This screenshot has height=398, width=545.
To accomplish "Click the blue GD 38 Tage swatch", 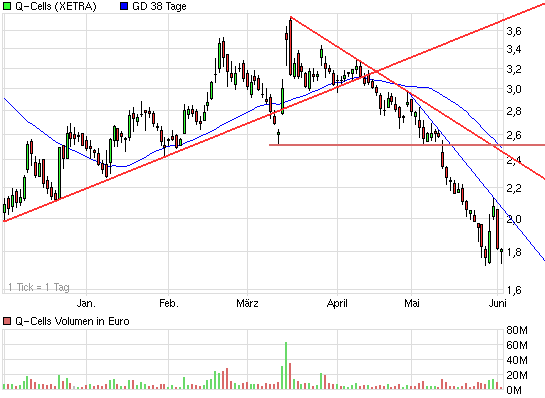I will click(x=124, y=6).
